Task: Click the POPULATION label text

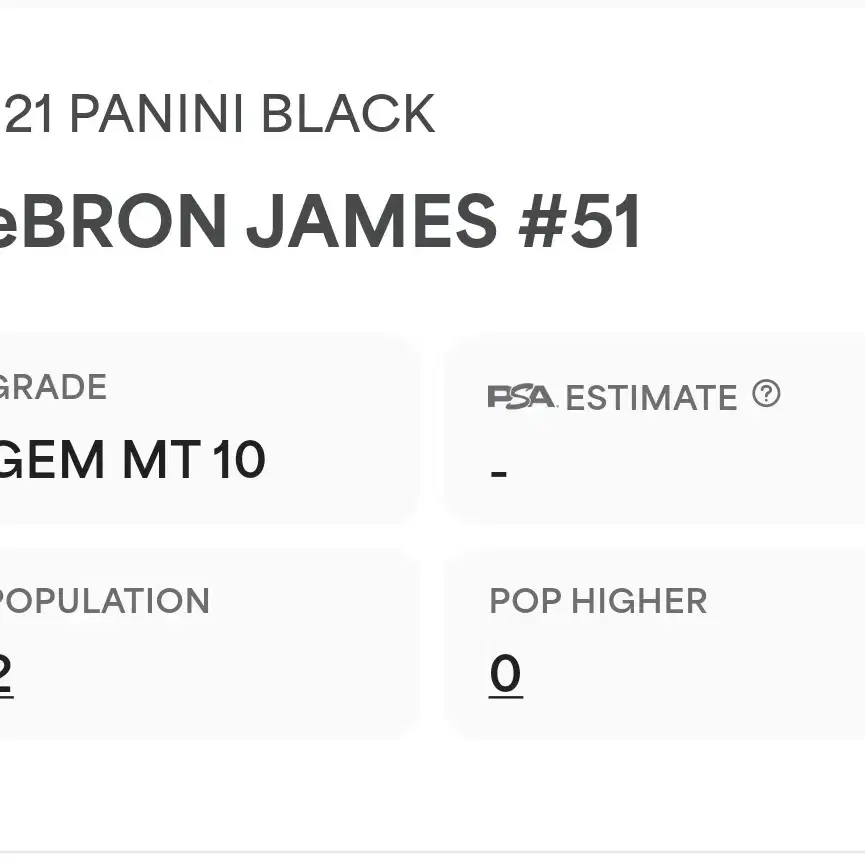Action: pos(104,600)
